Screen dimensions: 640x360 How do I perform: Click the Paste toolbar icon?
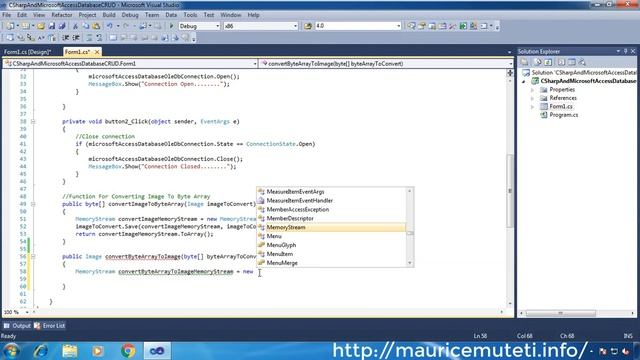(x=96, y=26)
